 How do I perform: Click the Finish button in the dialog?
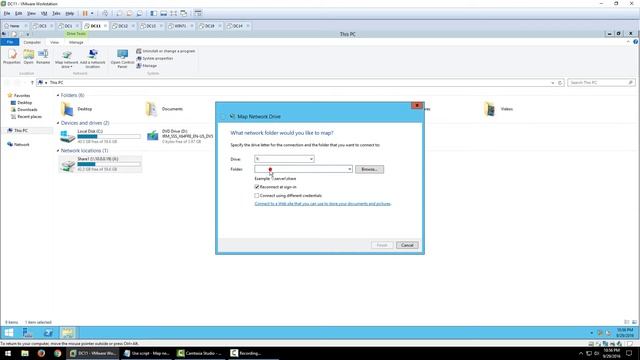(382, 245)
